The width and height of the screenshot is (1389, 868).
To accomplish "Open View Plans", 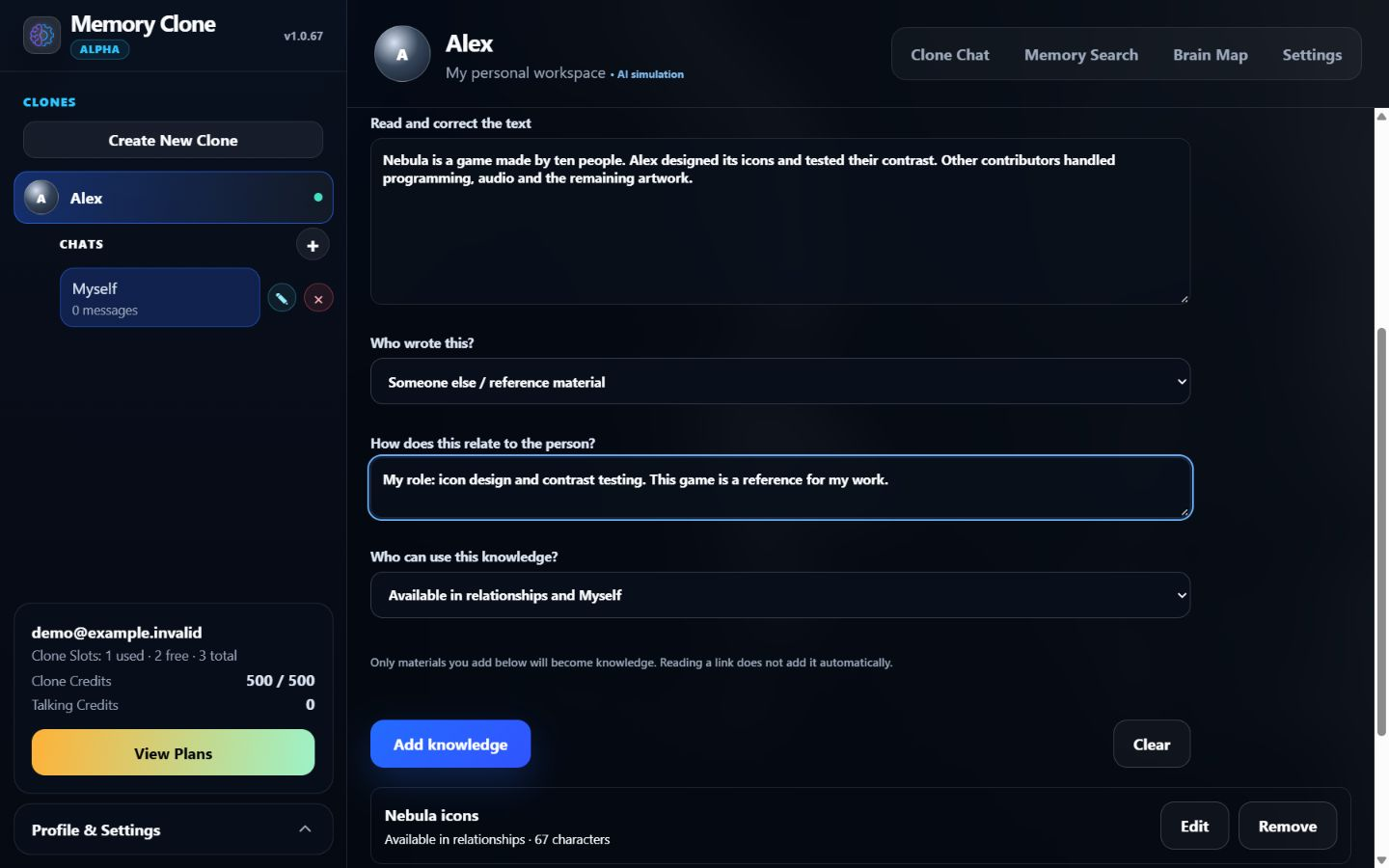I will pyautogui.click(x=174, y=753).
